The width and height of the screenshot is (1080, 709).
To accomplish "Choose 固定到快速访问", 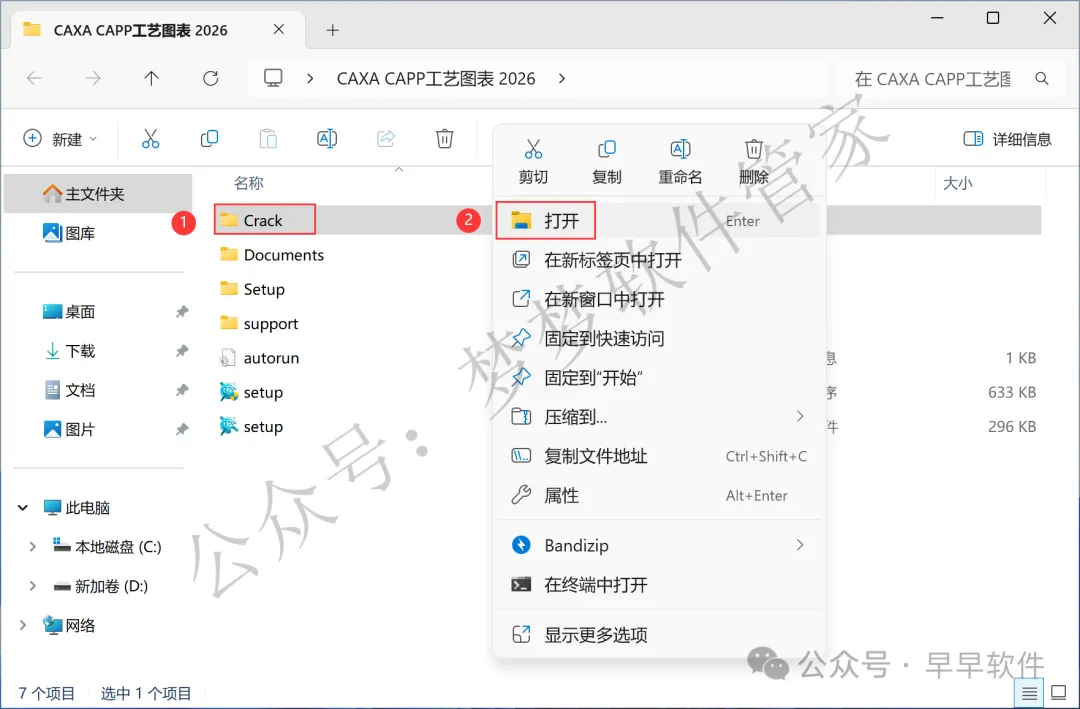I will tap(658, 338).
